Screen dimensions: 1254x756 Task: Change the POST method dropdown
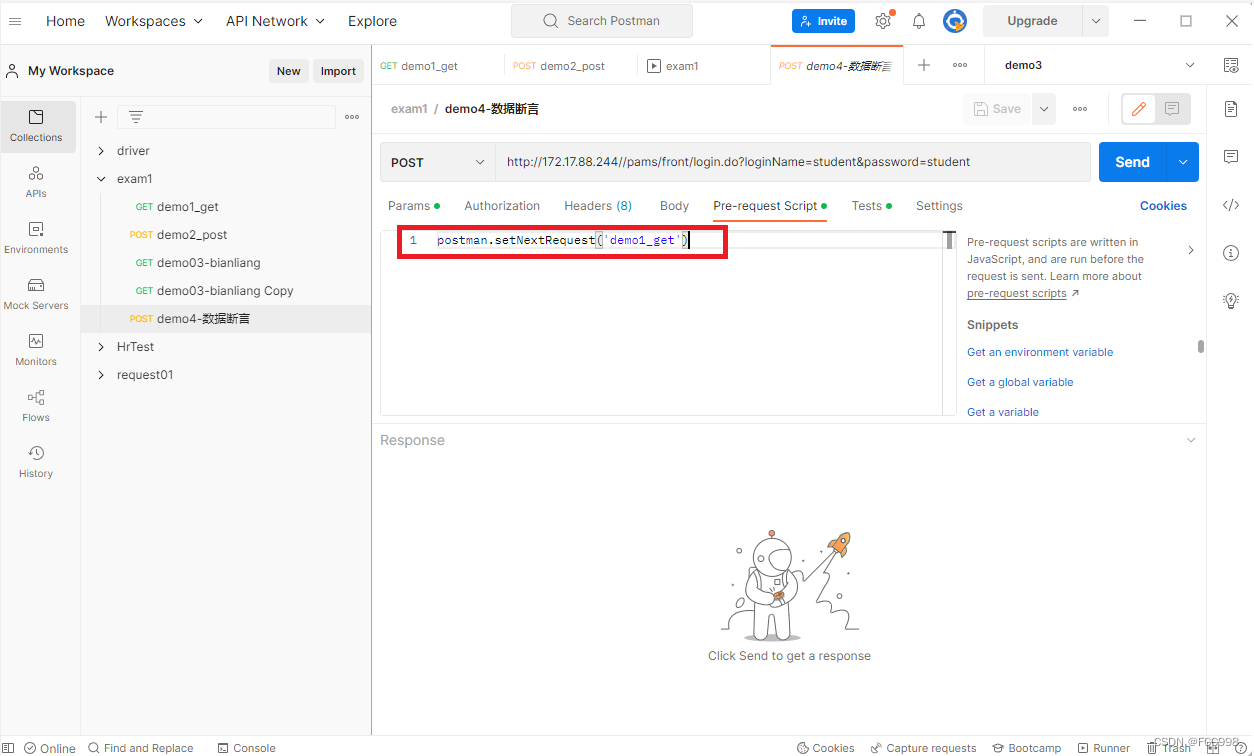coord(437,162)
